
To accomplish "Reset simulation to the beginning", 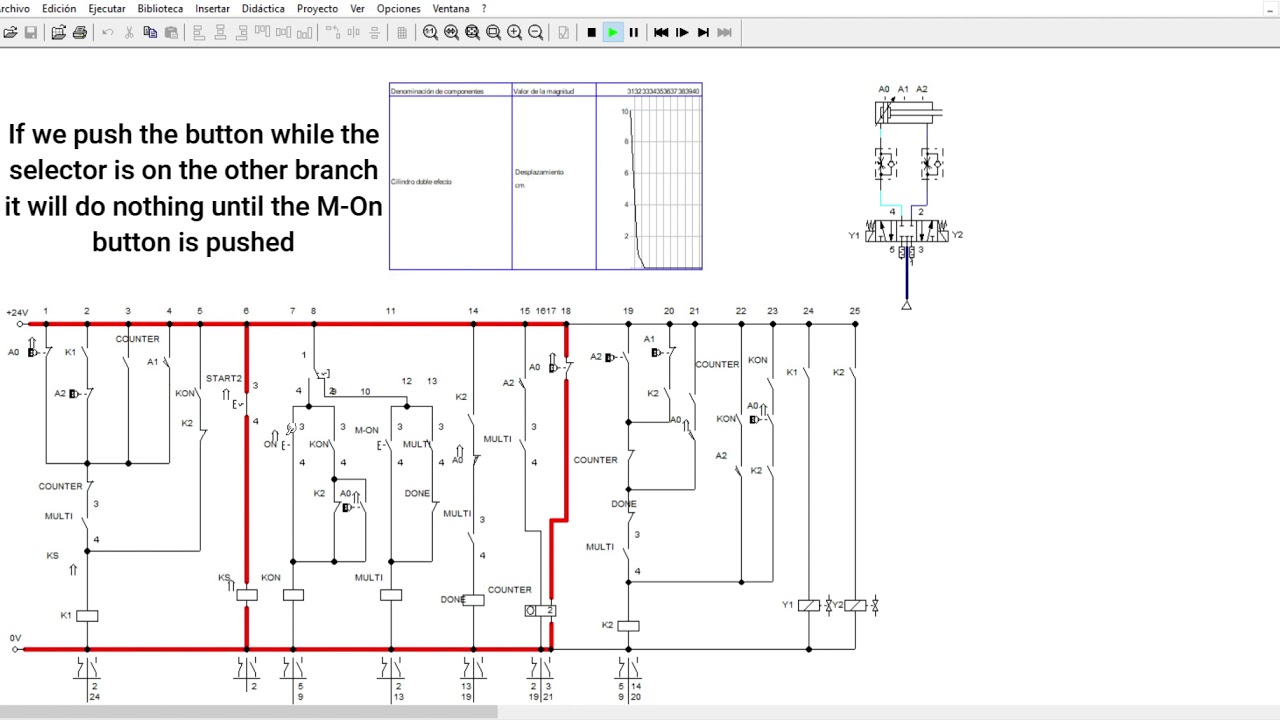I will point(661,33).
